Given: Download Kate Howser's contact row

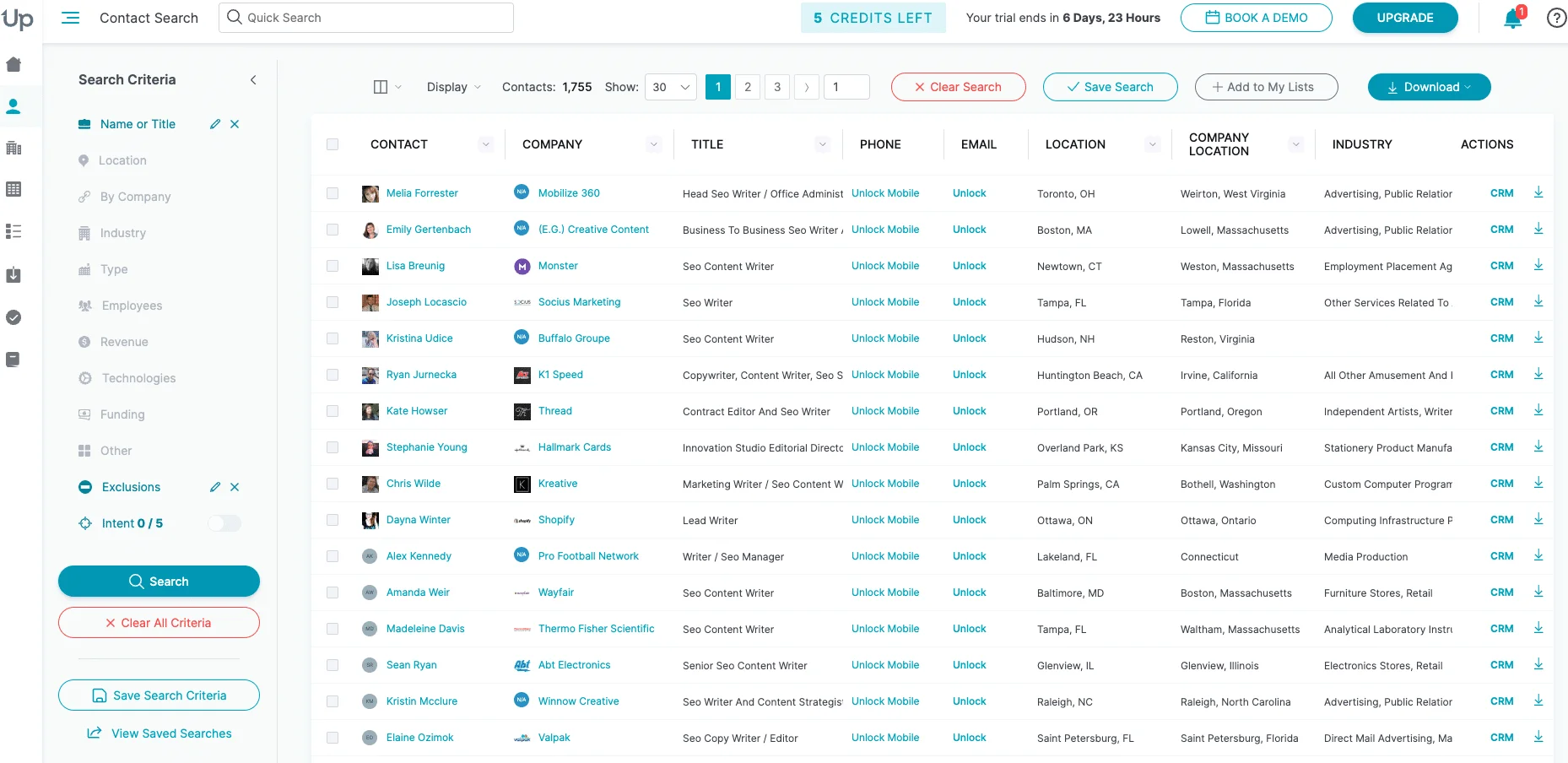Looking at the screenshot, I should 1538,410.
